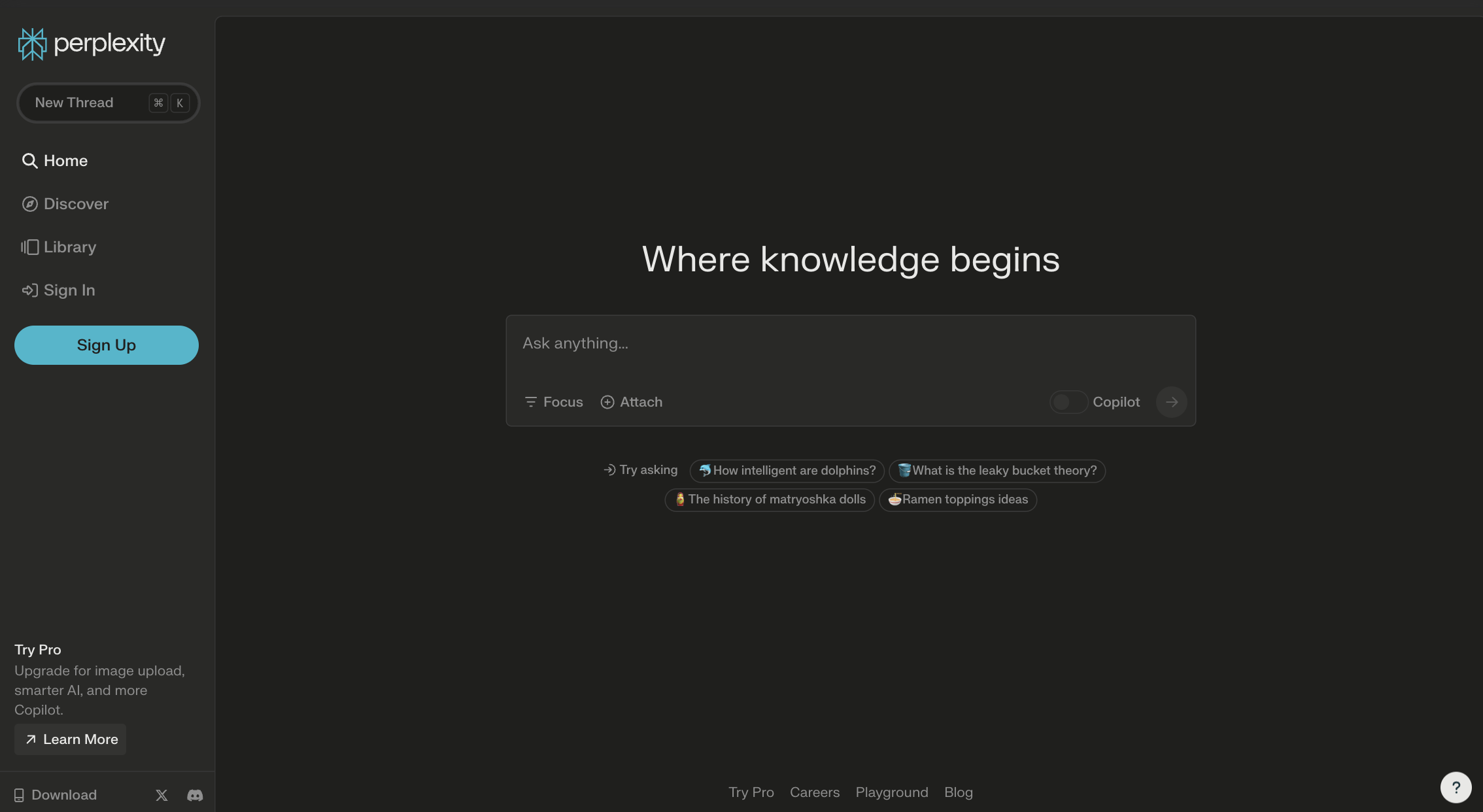This screenshot has width=1483, height=812.
Task: Click the Download phone icon
Action: [x=19, y=795]
